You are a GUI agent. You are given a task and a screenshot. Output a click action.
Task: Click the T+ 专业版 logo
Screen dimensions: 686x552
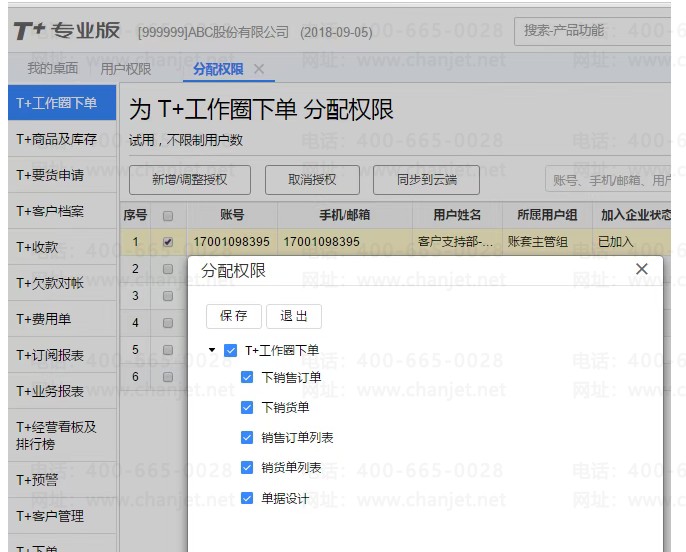[x=66, y=31]
